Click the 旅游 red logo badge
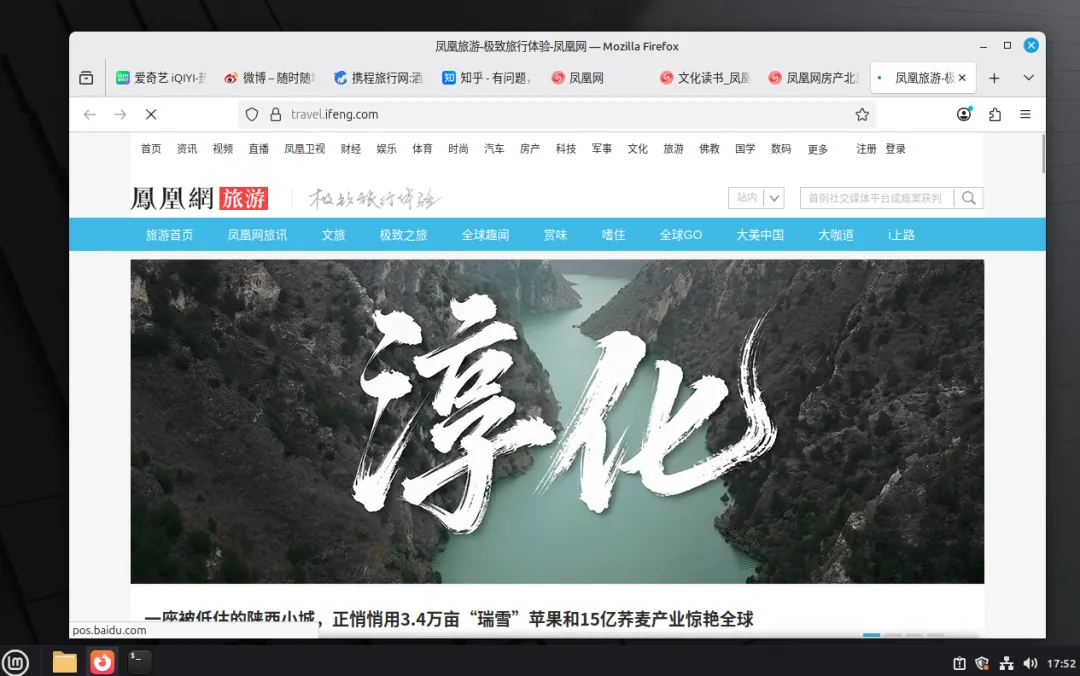The width and height of the screenshot is (1080, 676). 243,198
